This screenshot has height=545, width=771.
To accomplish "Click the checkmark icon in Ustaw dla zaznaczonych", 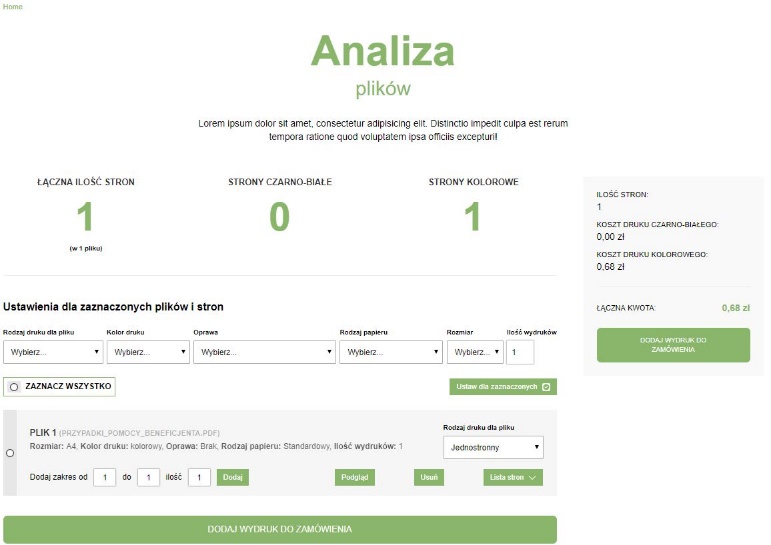I will [x=546, y=387].
